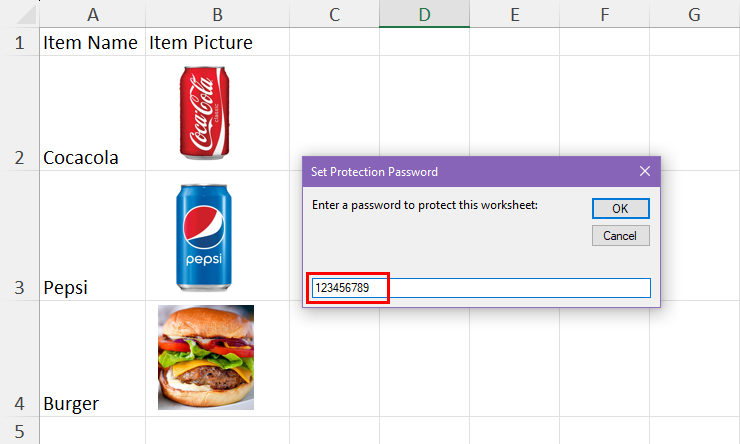Screen dimensions: 740x444
Task: Select column F header
Action: [605, 14]
